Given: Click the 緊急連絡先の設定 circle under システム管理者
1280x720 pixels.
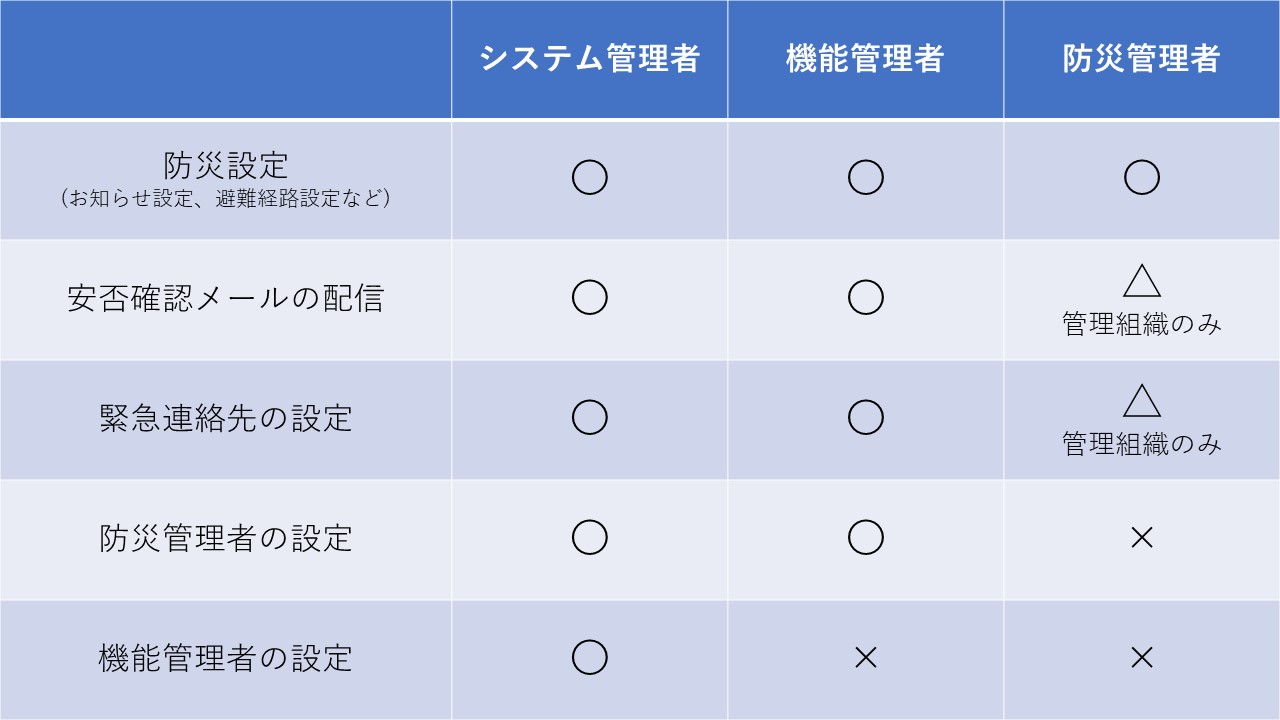Looking at the screenshot, I should [589, 418].
